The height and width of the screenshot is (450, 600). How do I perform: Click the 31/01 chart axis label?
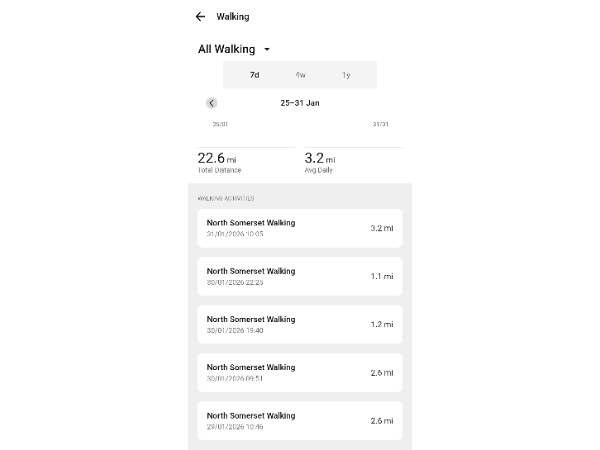coord(380,125)
